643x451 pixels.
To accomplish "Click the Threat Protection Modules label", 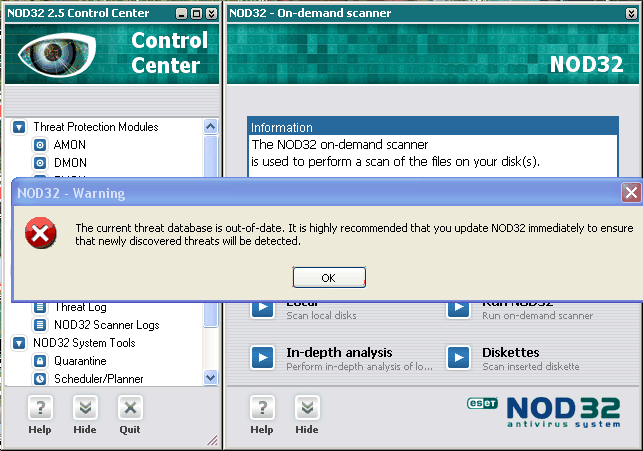I will [96, 127].
